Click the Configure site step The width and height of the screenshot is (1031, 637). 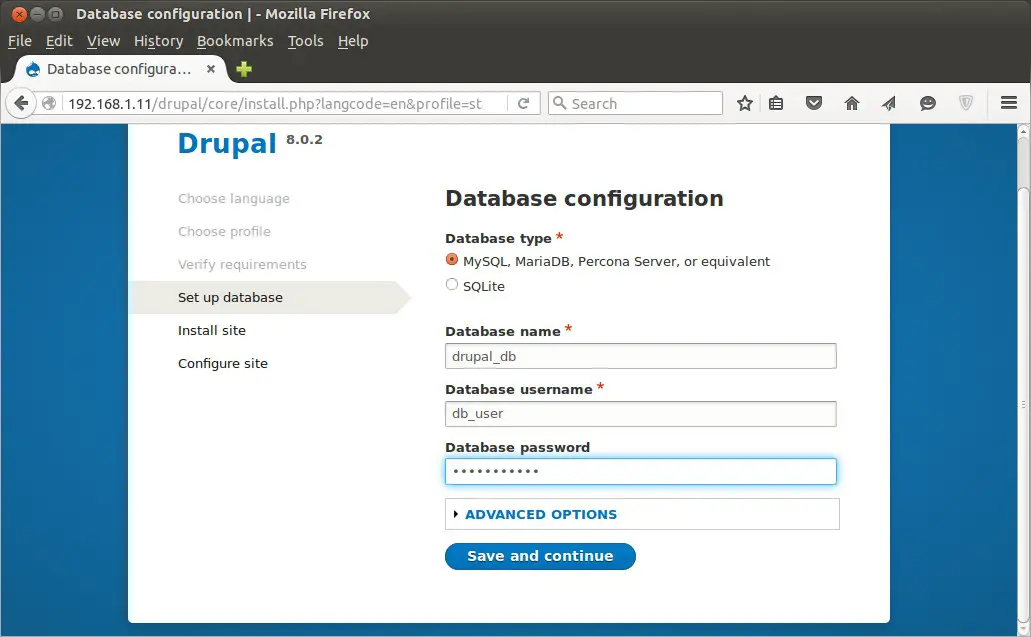coord(223,364)
